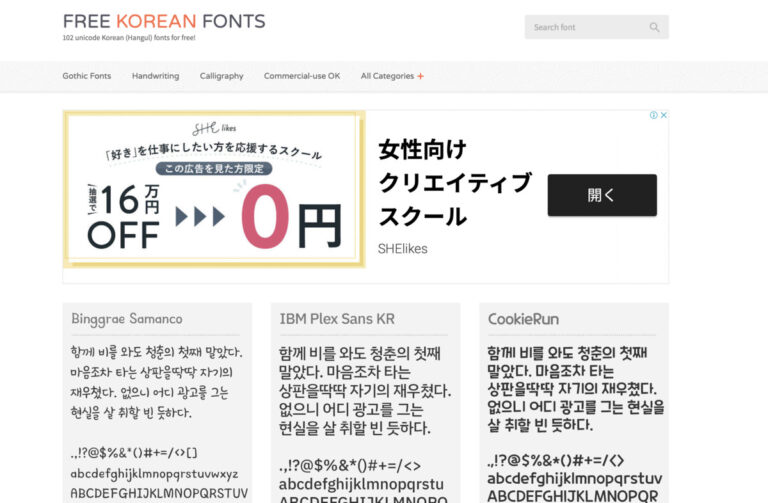Click the 女性向けクリエイティブスクール ad headline
Screen dimensions: 768x503
pyautogui.click(x=454, y=183)
